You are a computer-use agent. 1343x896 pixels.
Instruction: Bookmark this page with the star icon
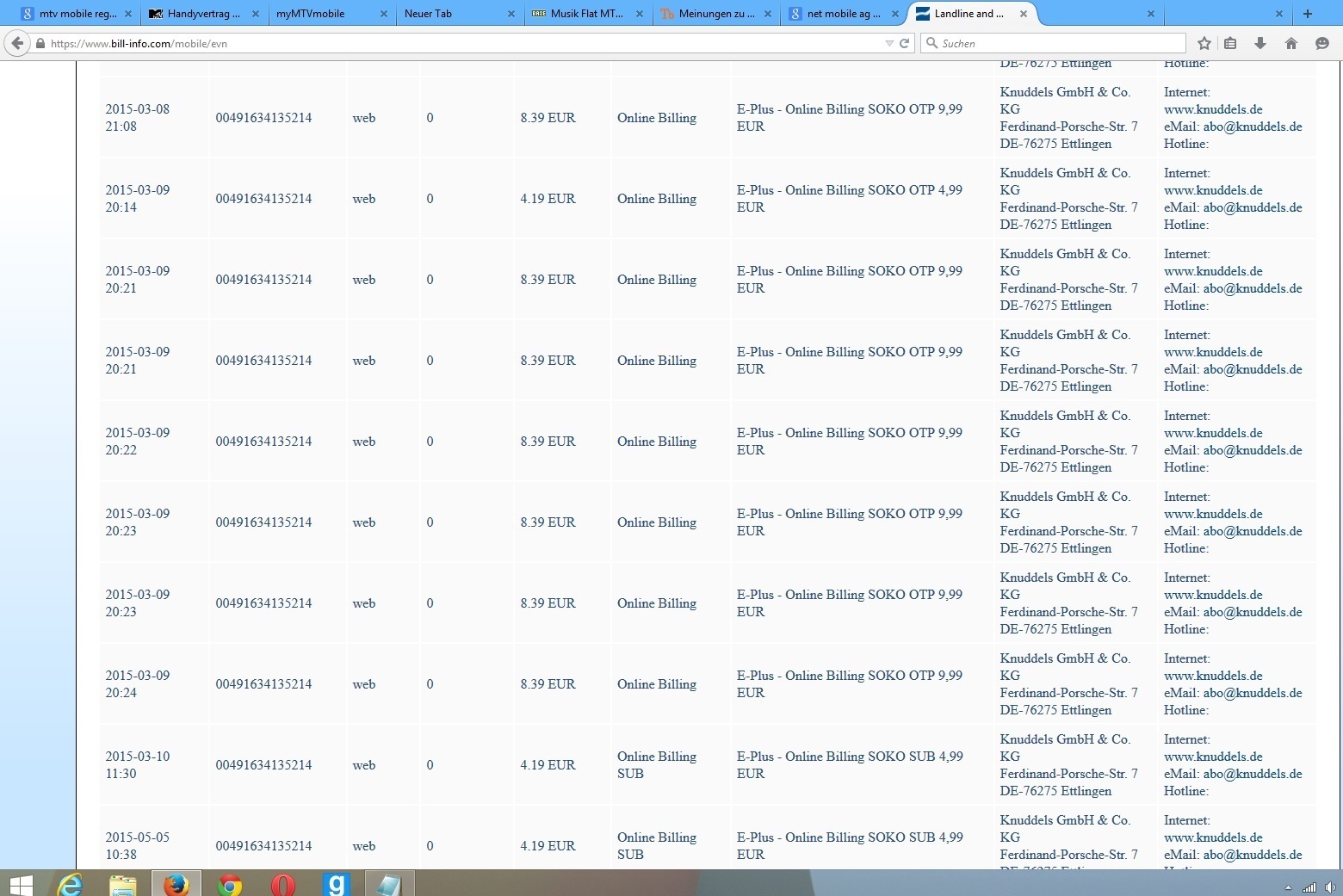coord(1204,43)
